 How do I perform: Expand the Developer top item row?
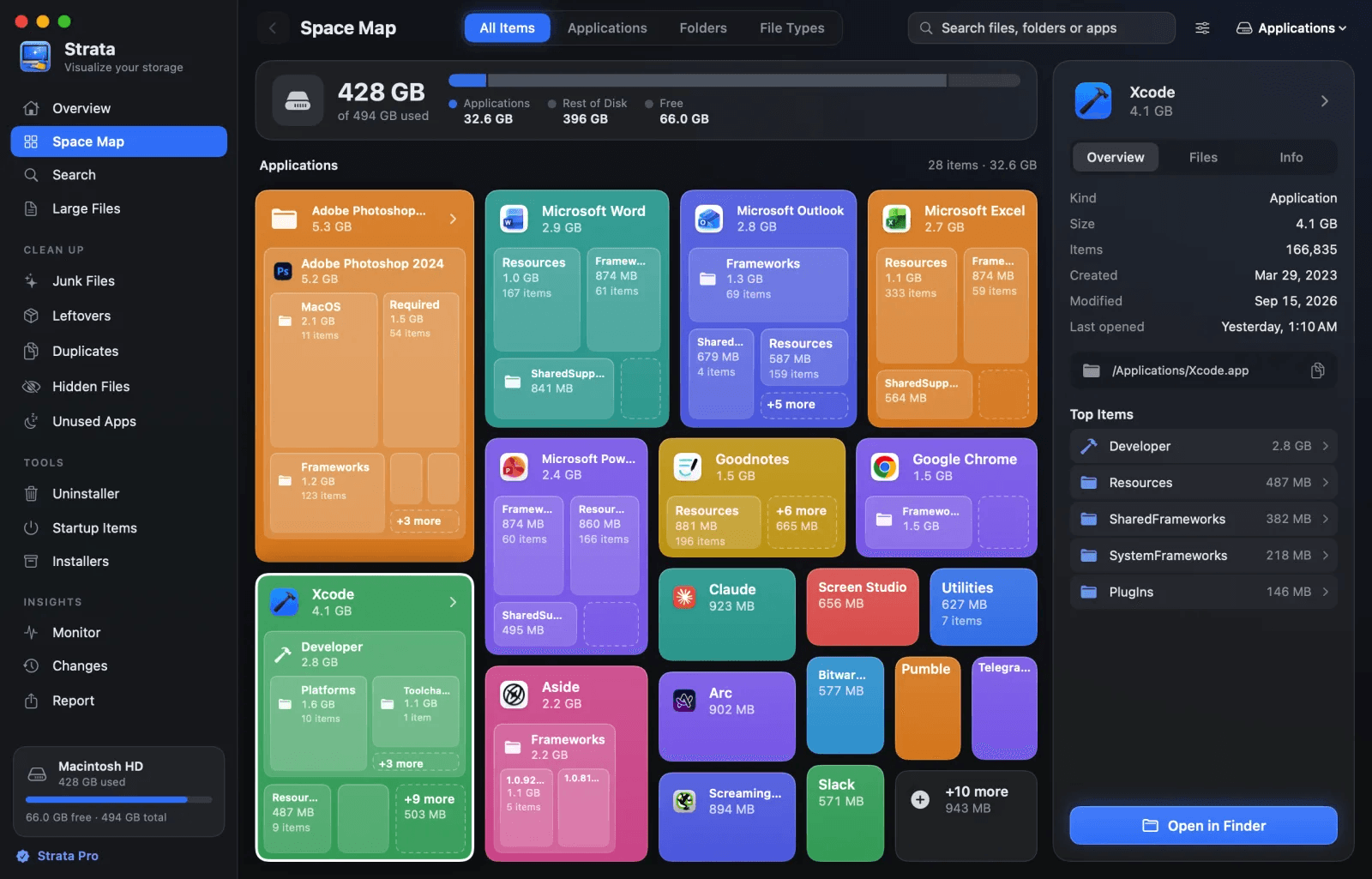[x=1203, y=446]
